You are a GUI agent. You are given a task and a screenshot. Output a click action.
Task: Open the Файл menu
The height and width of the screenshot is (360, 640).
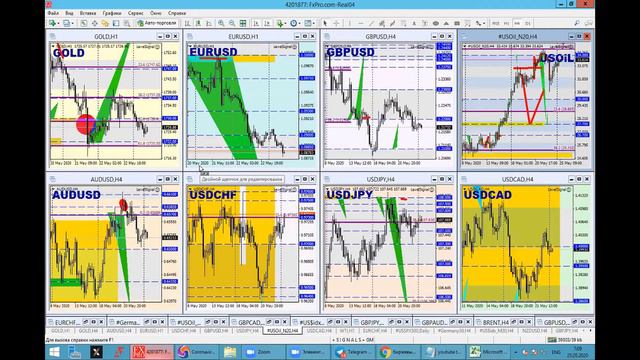click(x=53, y=13)
